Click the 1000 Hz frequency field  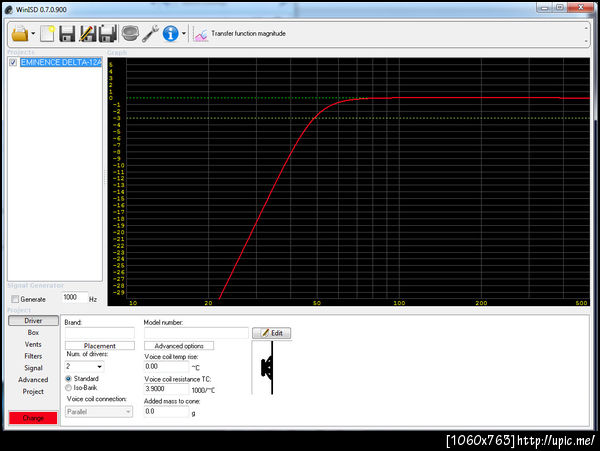(75, 297)
